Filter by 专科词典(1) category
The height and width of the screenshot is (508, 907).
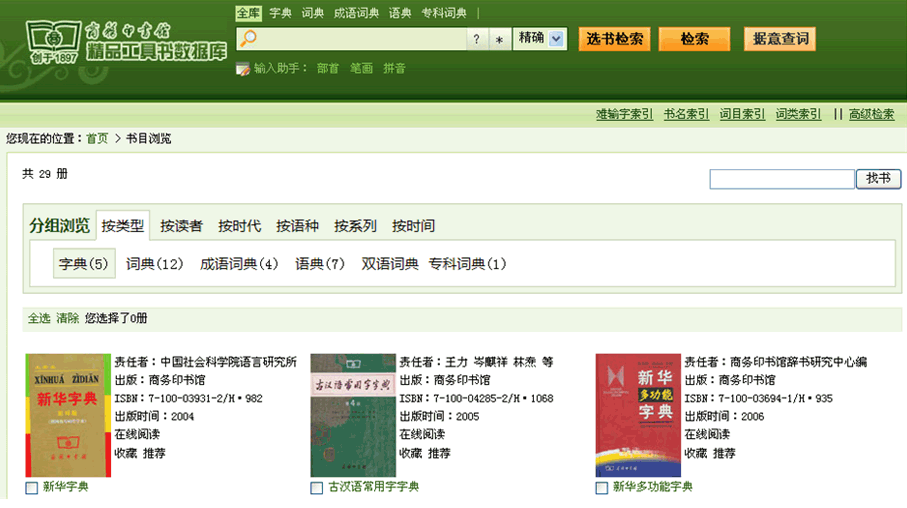467,264
